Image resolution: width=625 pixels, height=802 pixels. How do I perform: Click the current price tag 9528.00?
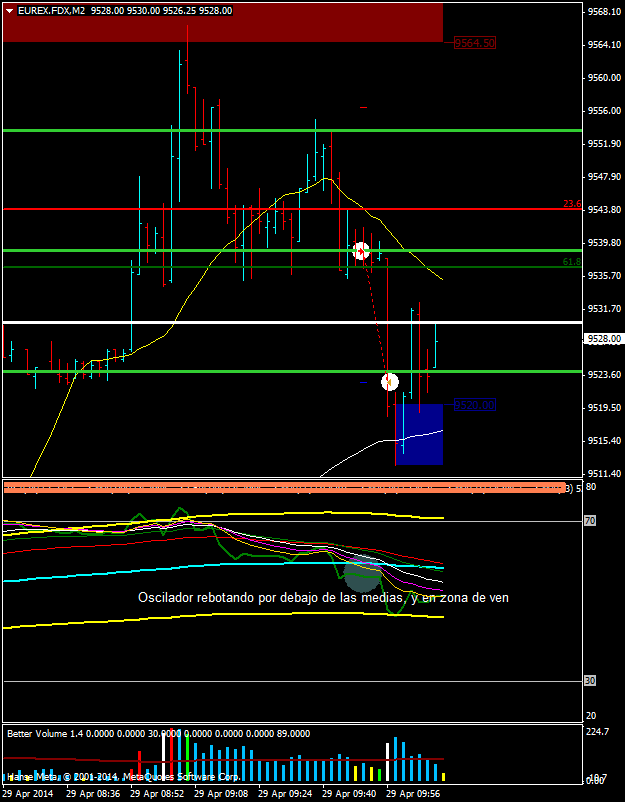point(603,339)
